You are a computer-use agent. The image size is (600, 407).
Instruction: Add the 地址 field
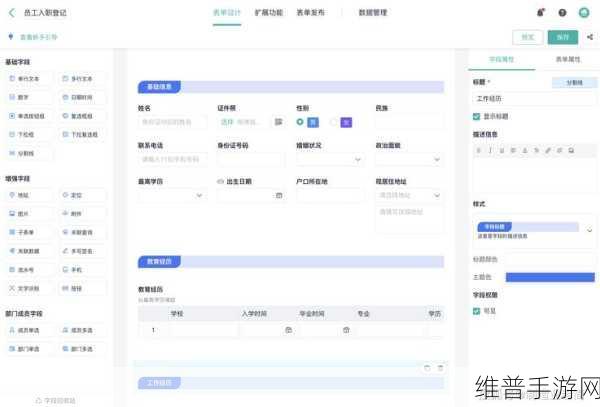28,195
